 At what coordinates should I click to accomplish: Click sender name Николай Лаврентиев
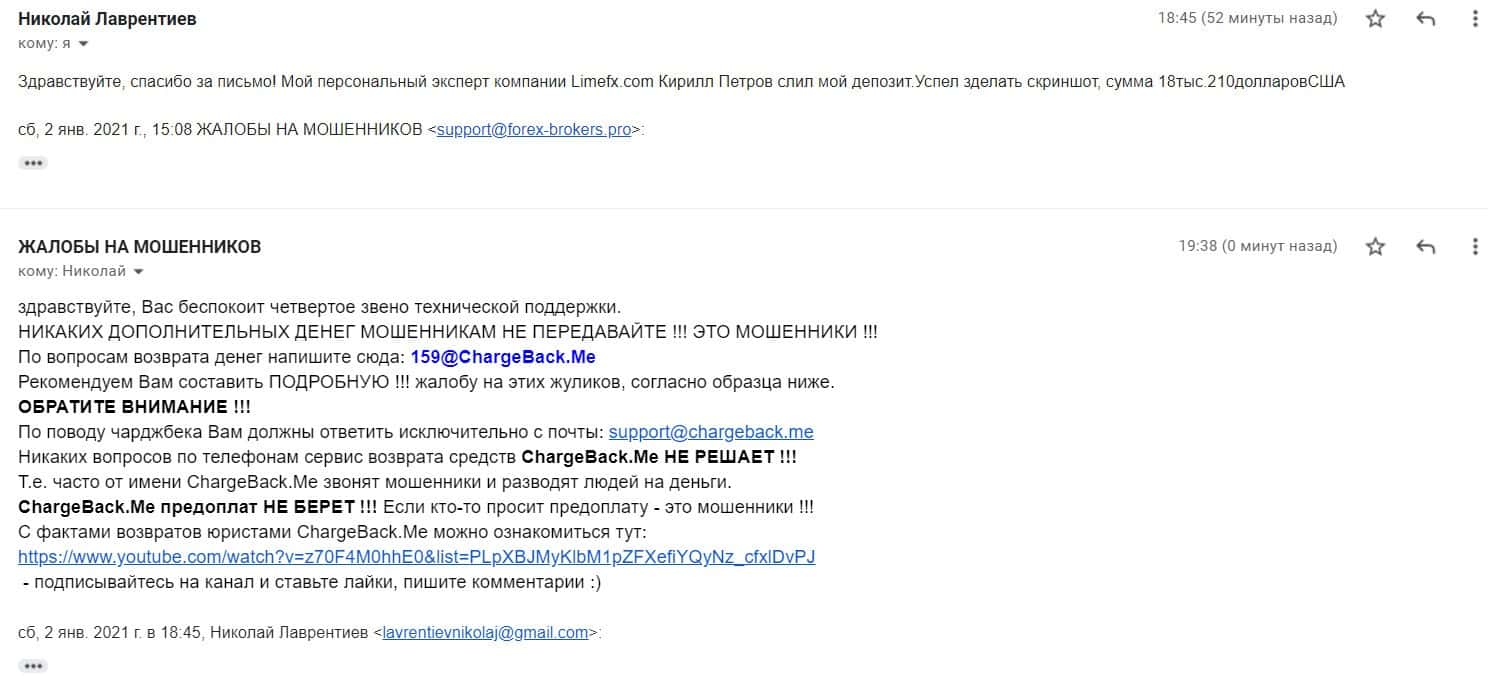pyautogui.click(x=107, y=19)
